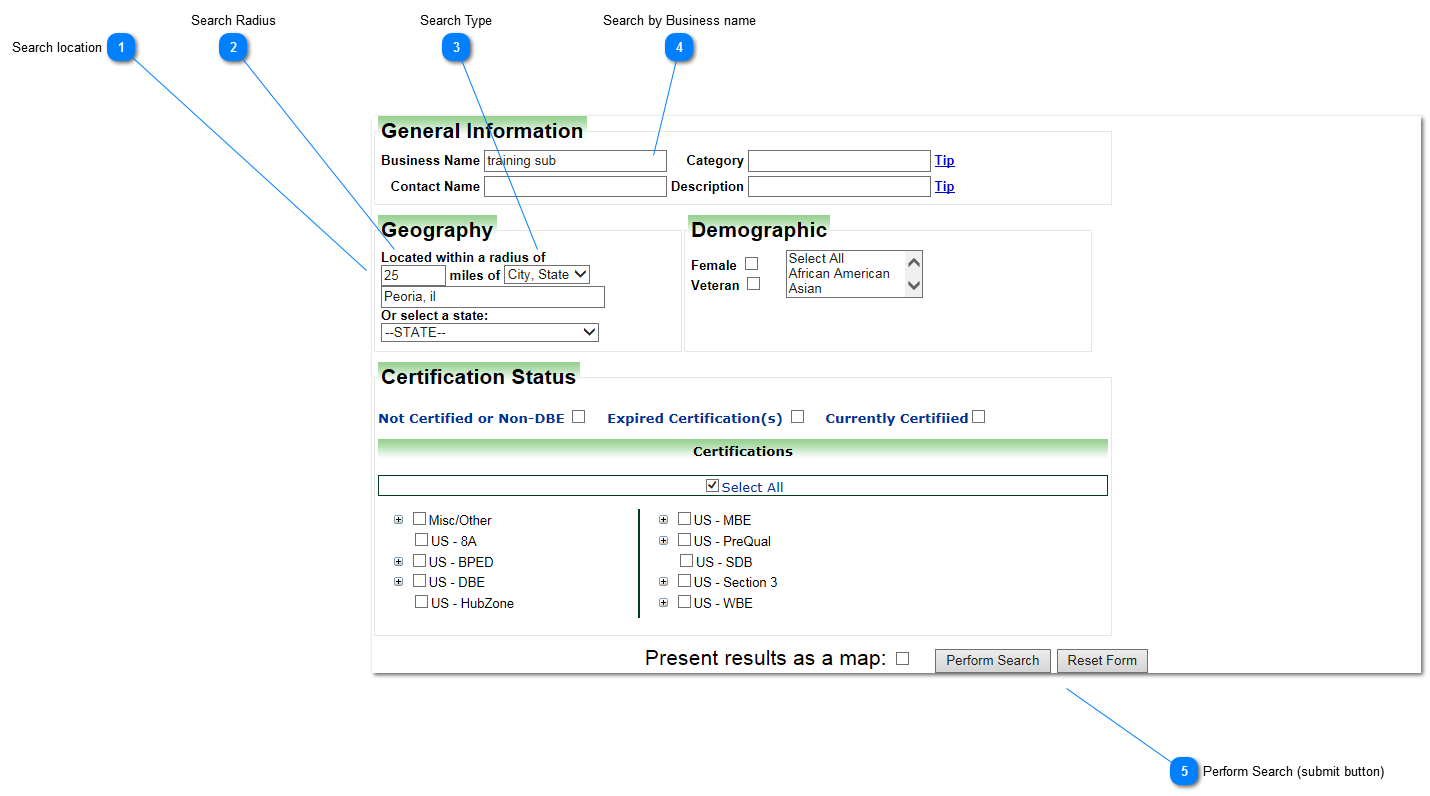Open the Category Tip link
The image size is (1430, 796).
pyautogui.click(x=944, y=160)
